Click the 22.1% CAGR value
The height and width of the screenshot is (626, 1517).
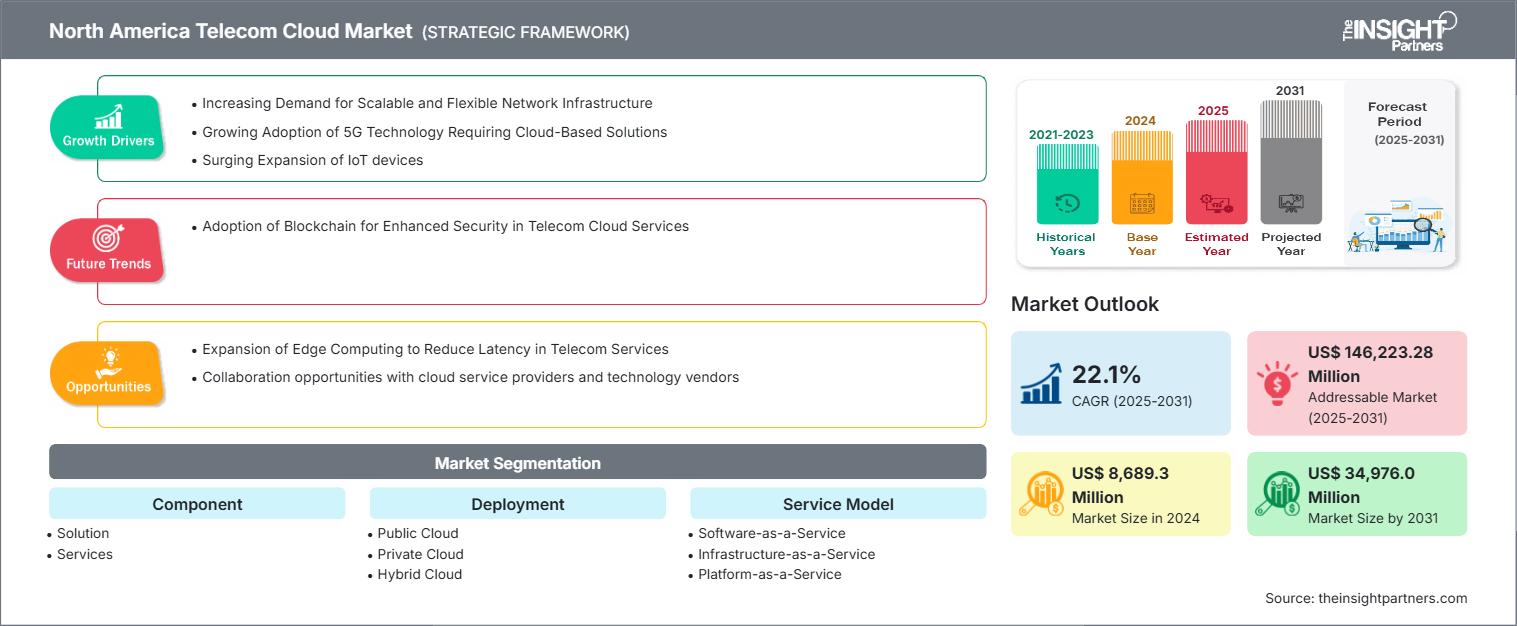pos(1107,374)
